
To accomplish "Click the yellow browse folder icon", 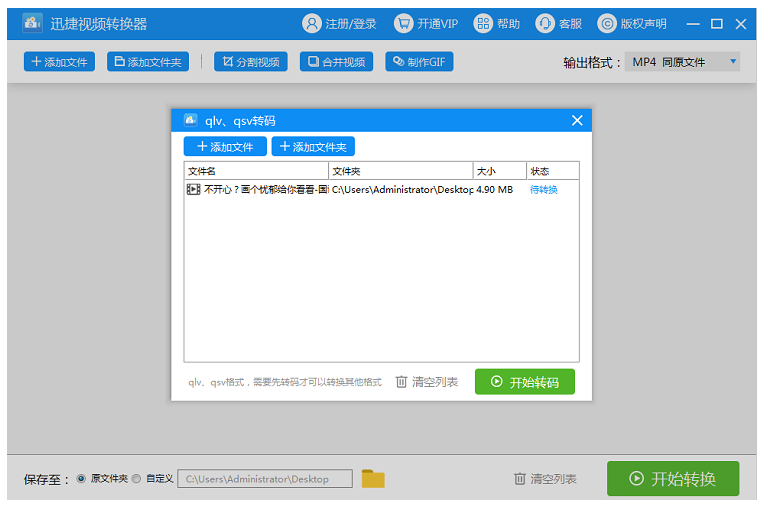I will (373, 479).
